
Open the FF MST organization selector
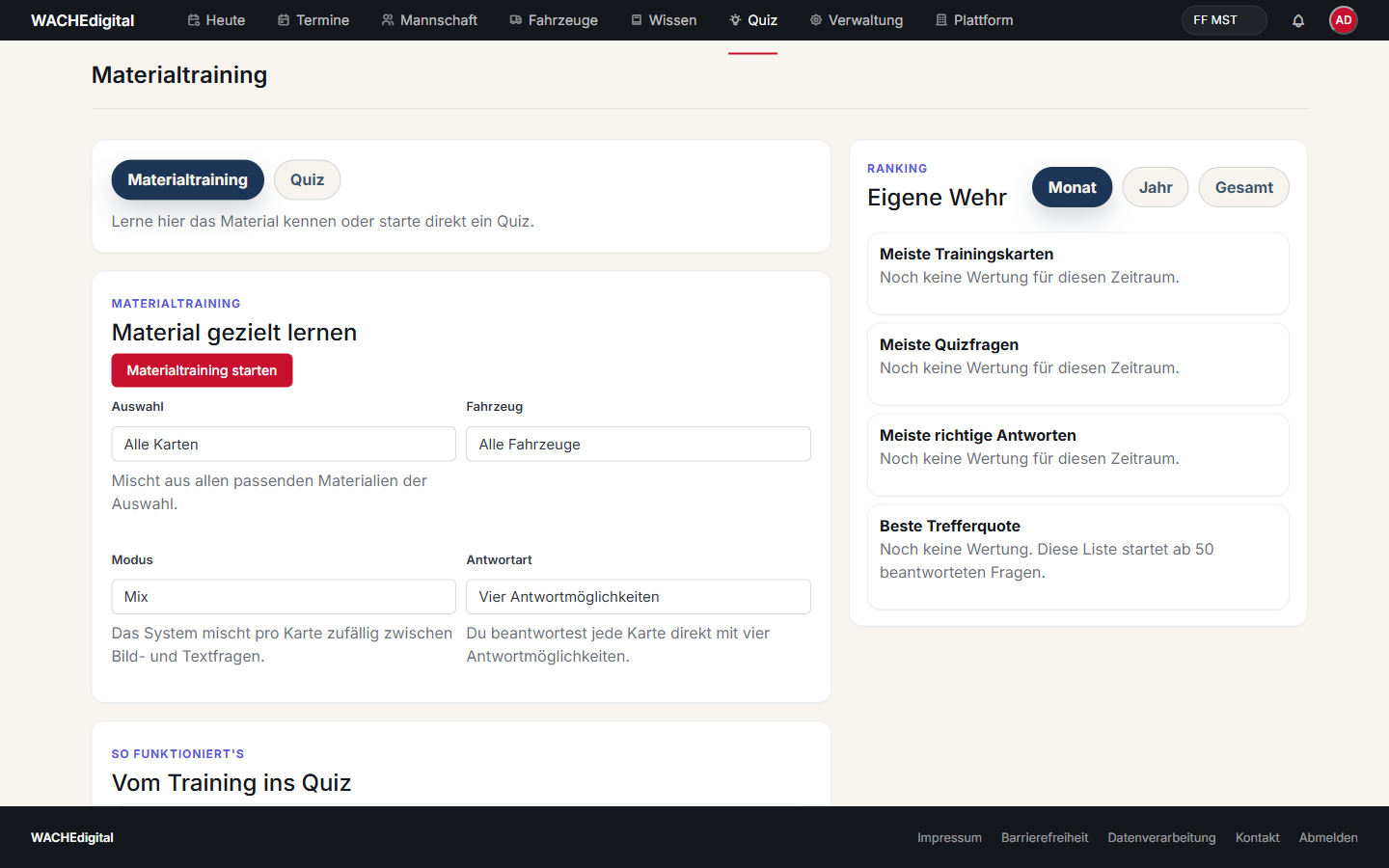(1224, 20)
